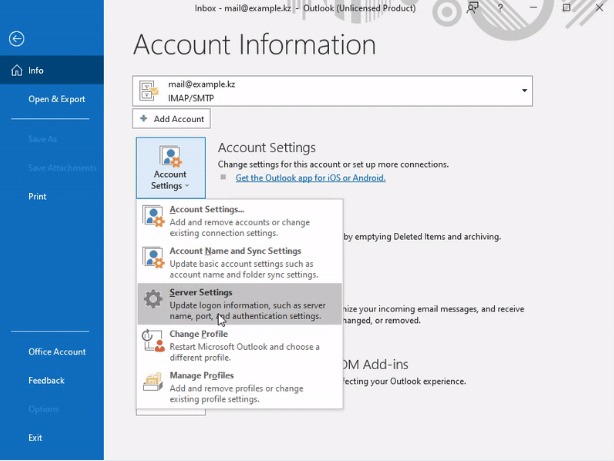Click the help question mark icon

pos(500,7)
